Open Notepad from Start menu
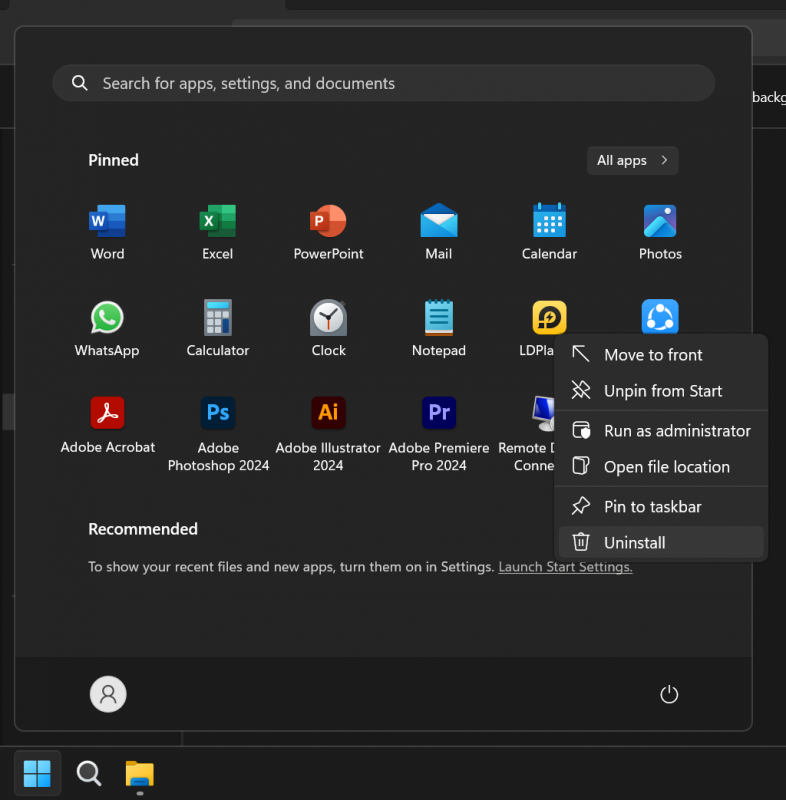 pos(439,329)
